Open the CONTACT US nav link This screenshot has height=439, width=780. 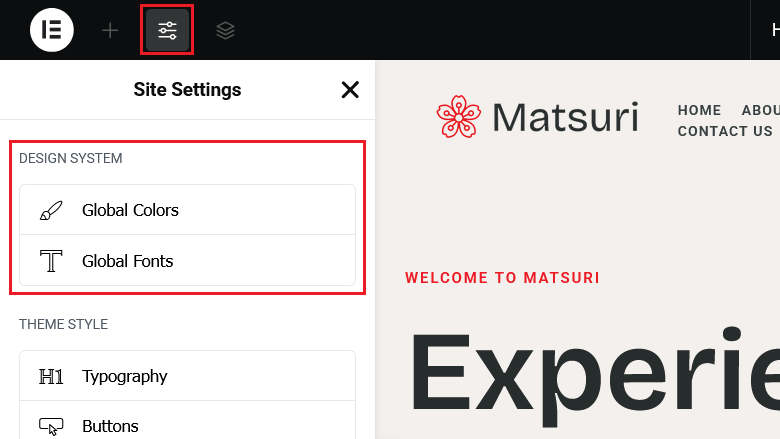(725, 131)
